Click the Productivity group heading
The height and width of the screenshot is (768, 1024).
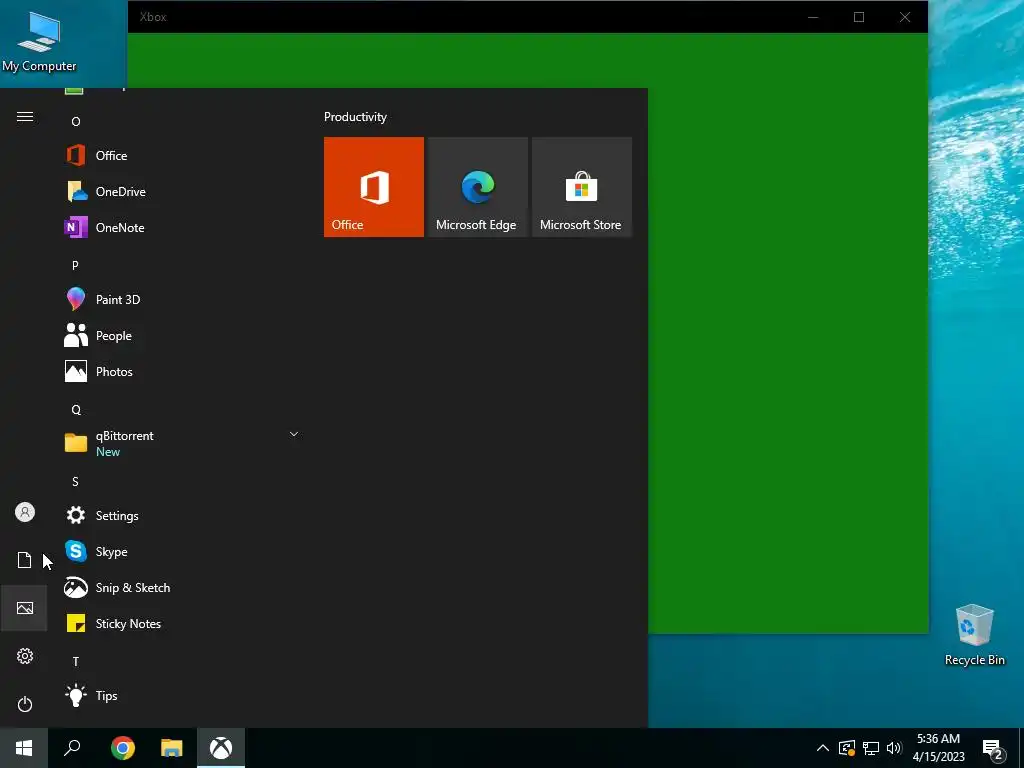355,117
